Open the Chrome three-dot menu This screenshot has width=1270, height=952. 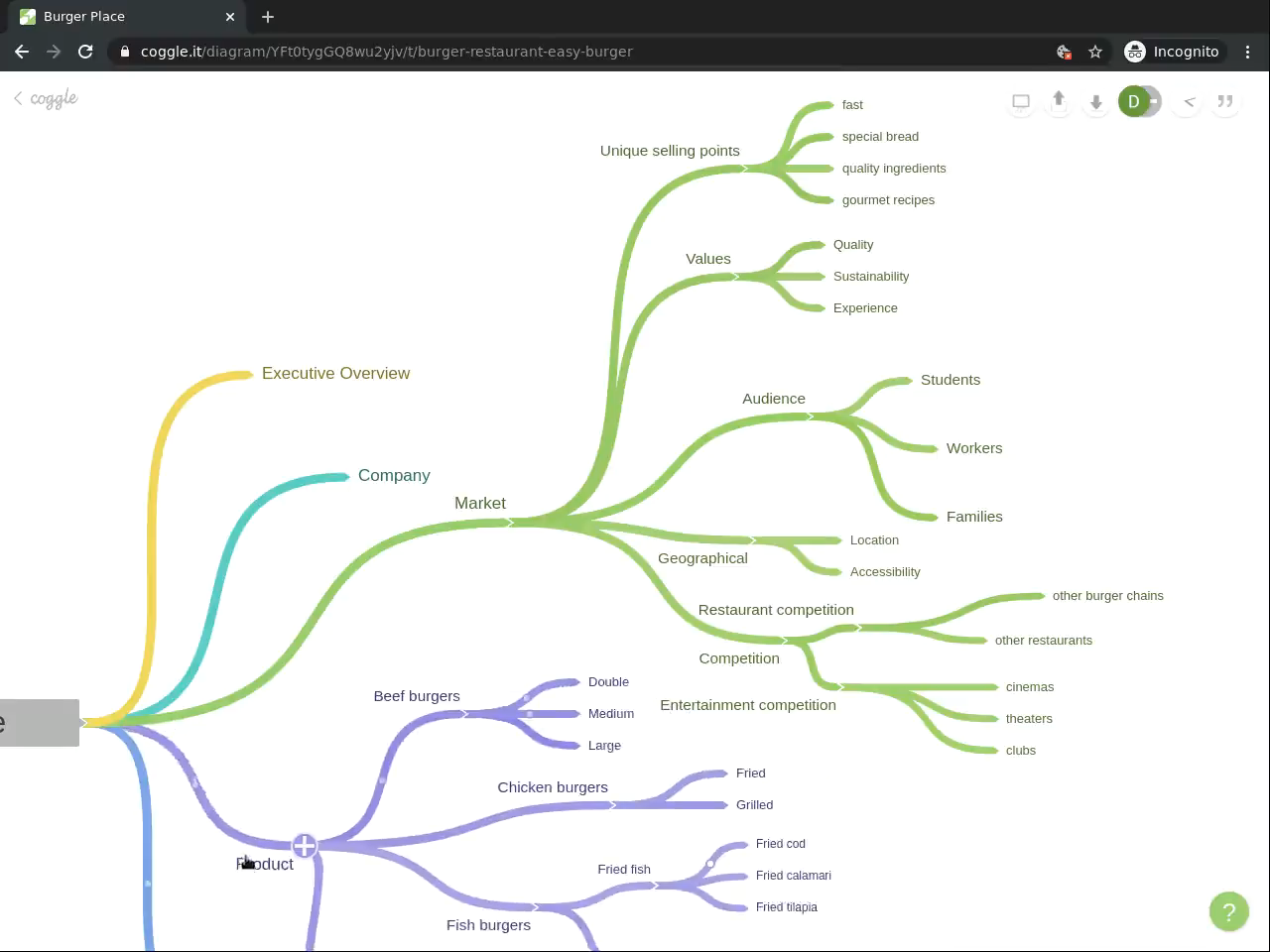[1248, 52]
